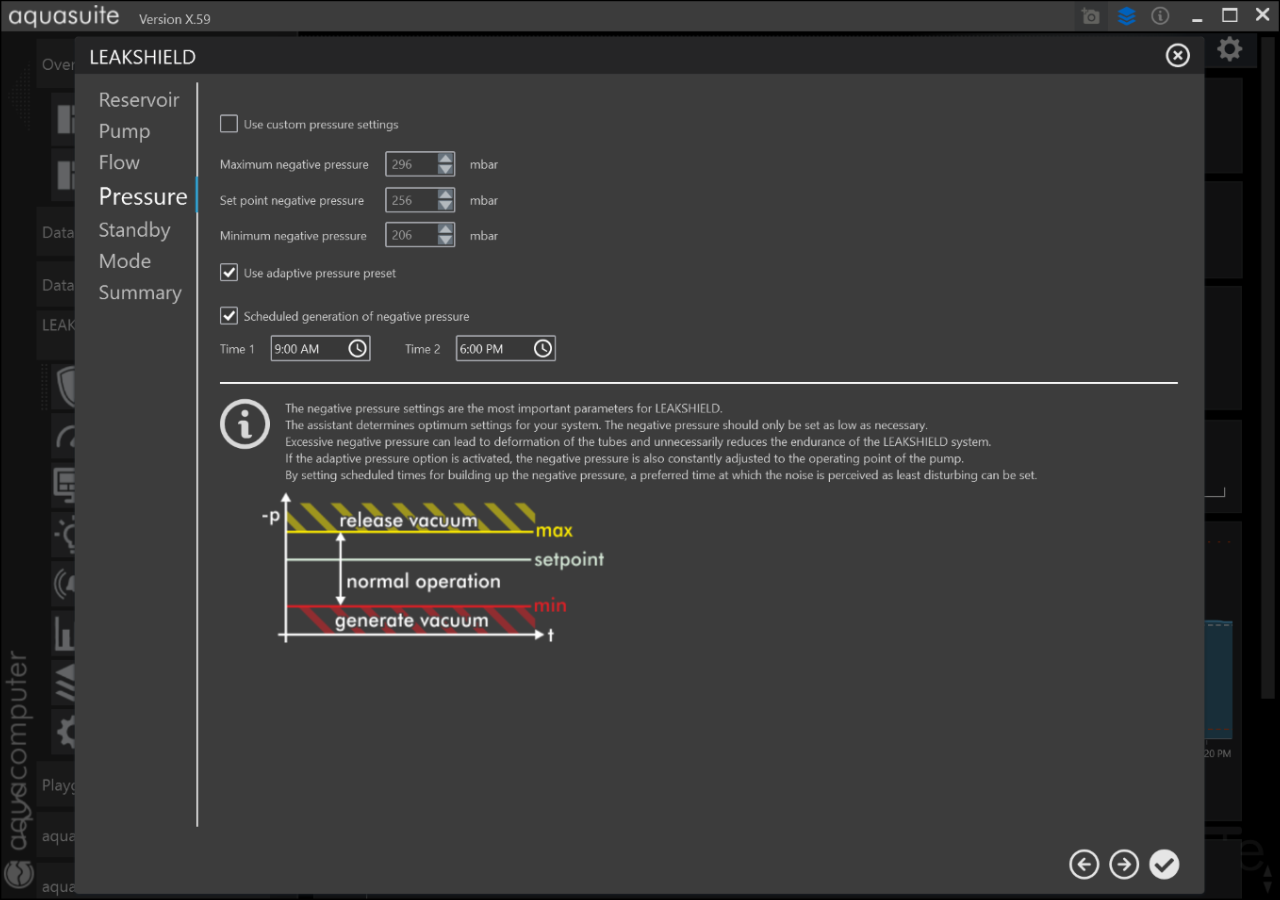This screenshot has width=1280, height=900.
Task: Switch to the Pump step
Action: pyautogui.click(x=124, y=131)
